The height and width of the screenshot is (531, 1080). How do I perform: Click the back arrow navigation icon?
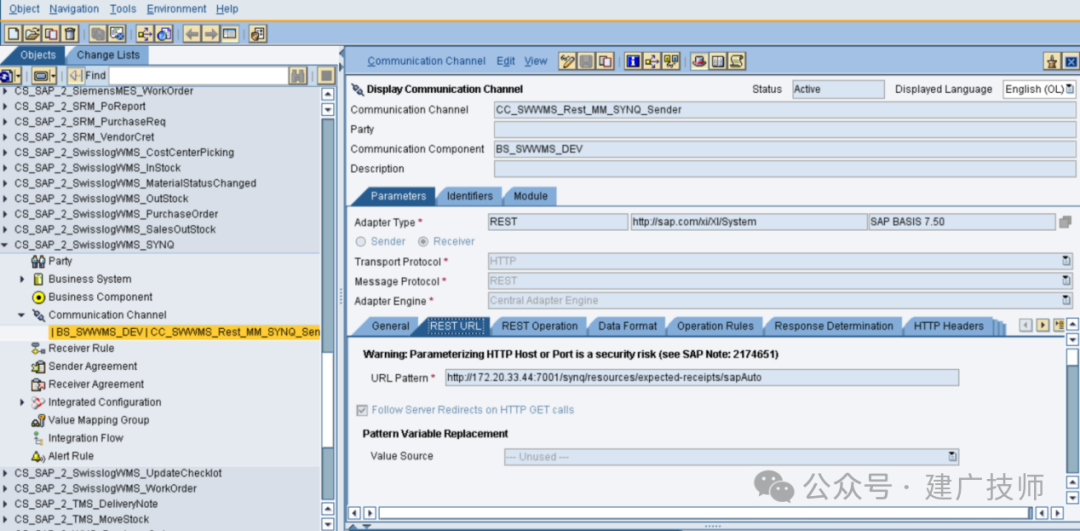click(192, 33)
